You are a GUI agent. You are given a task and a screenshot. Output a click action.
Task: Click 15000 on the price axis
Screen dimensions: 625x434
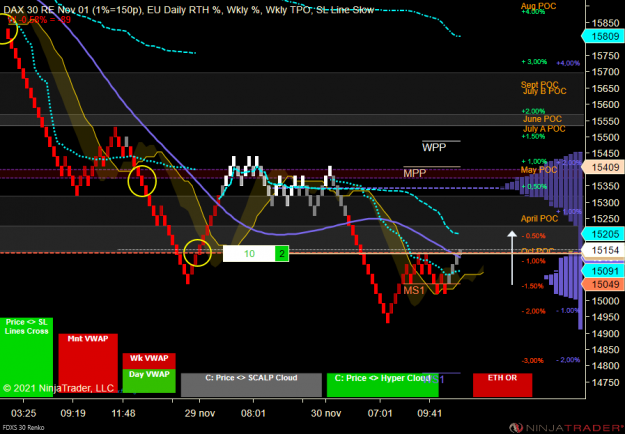(604, 301)
